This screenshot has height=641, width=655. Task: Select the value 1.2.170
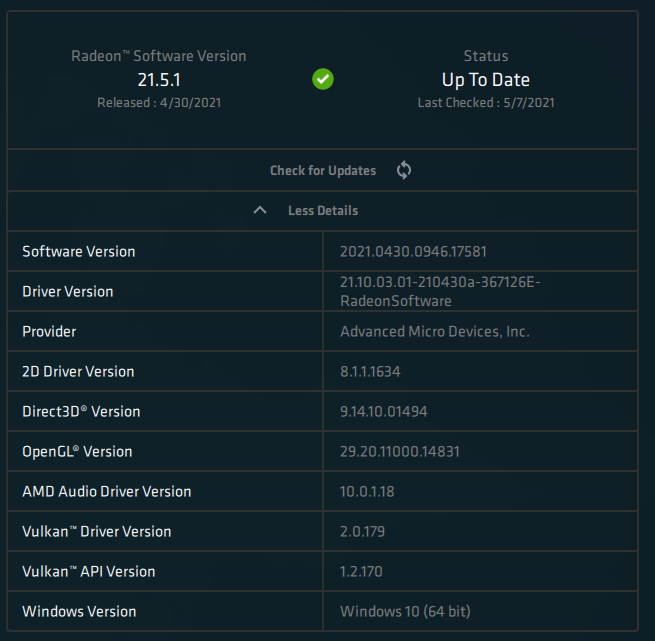pyautogui.click(x=361, y=572)
